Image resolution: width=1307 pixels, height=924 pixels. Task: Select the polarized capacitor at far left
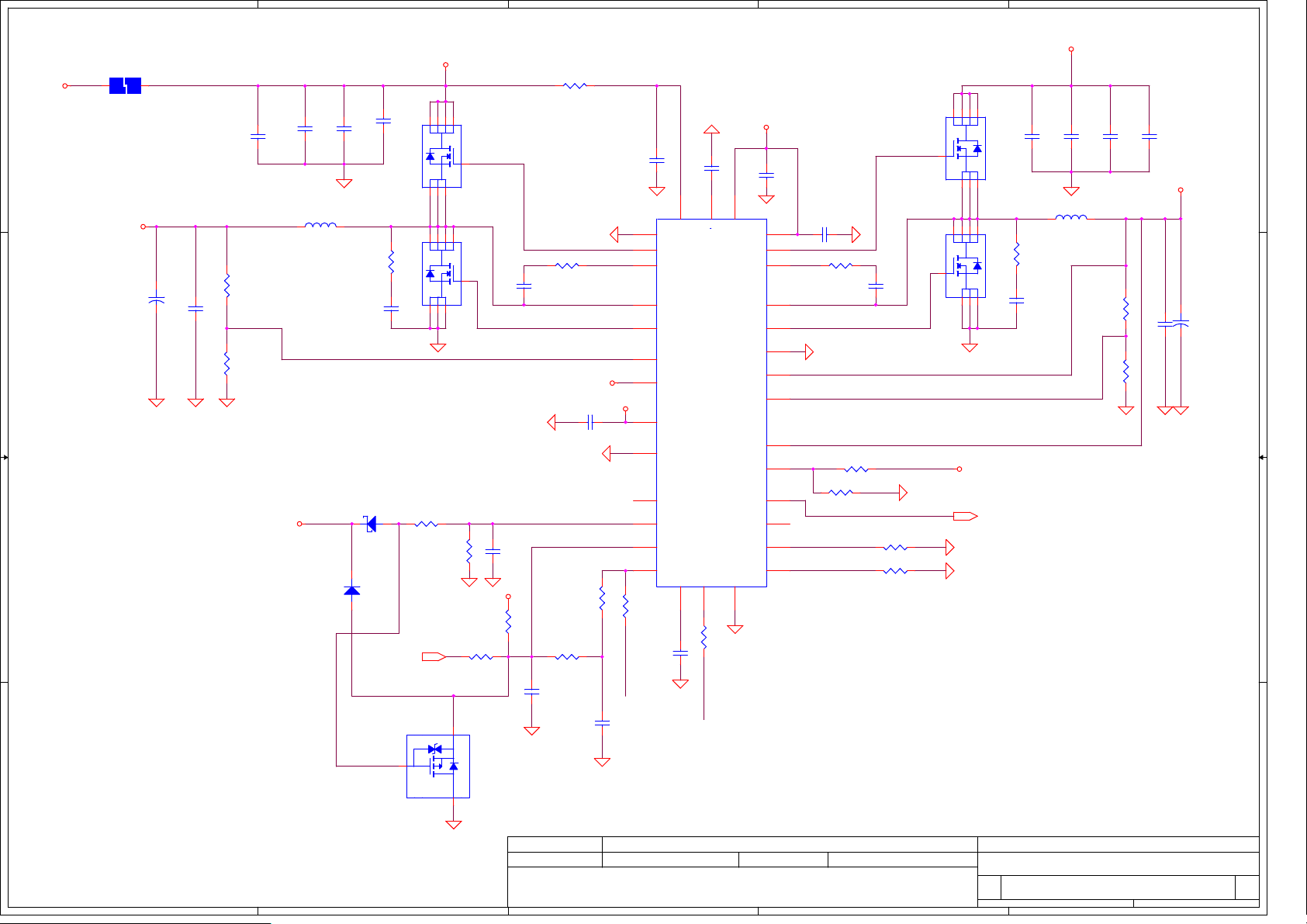(156, 299)
